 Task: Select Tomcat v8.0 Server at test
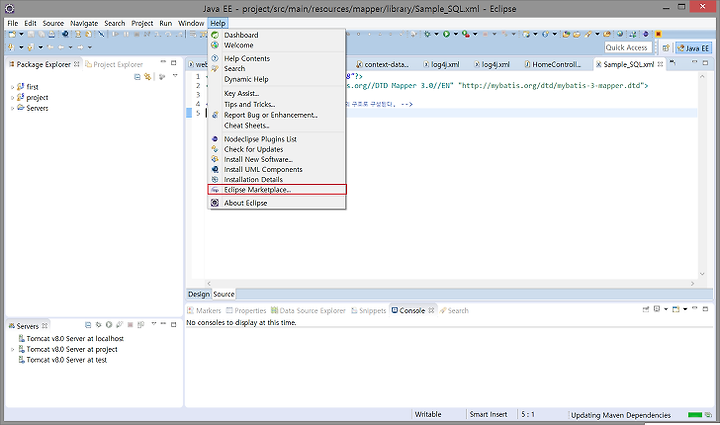coord(62,360)
